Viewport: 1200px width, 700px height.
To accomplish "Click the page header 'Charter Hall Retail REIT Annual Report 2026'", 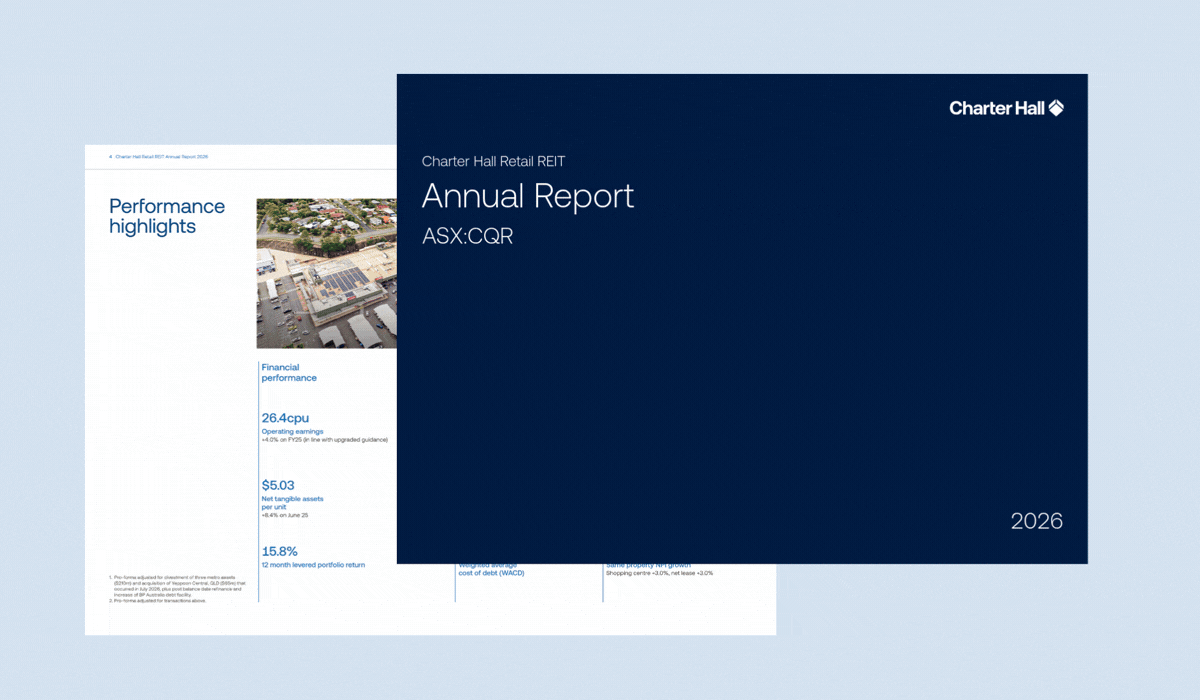I will tap(161, 157).
